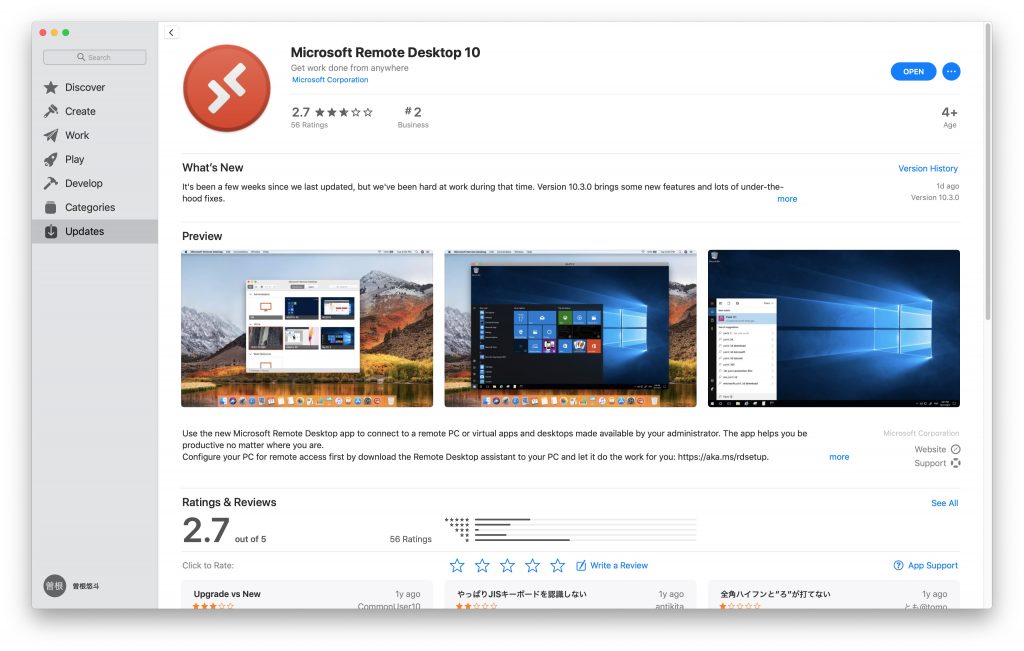Open first preview screenshot showing connection list
The height and width of the screenshot is (651, 1024).
[307, 328]
